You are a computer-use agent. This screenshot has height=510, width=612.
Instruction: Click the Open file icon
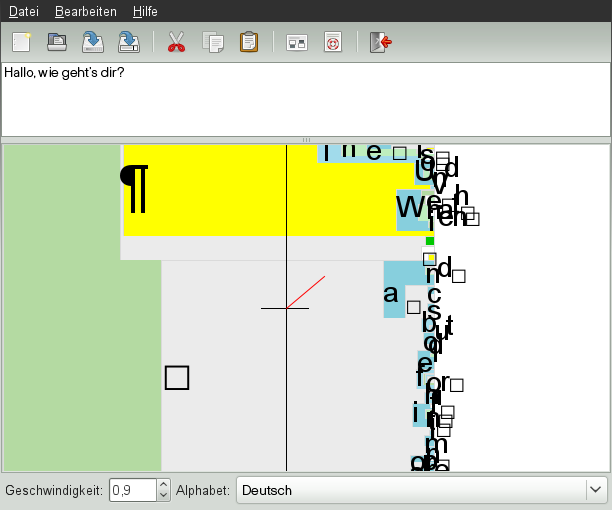[58, 42]
